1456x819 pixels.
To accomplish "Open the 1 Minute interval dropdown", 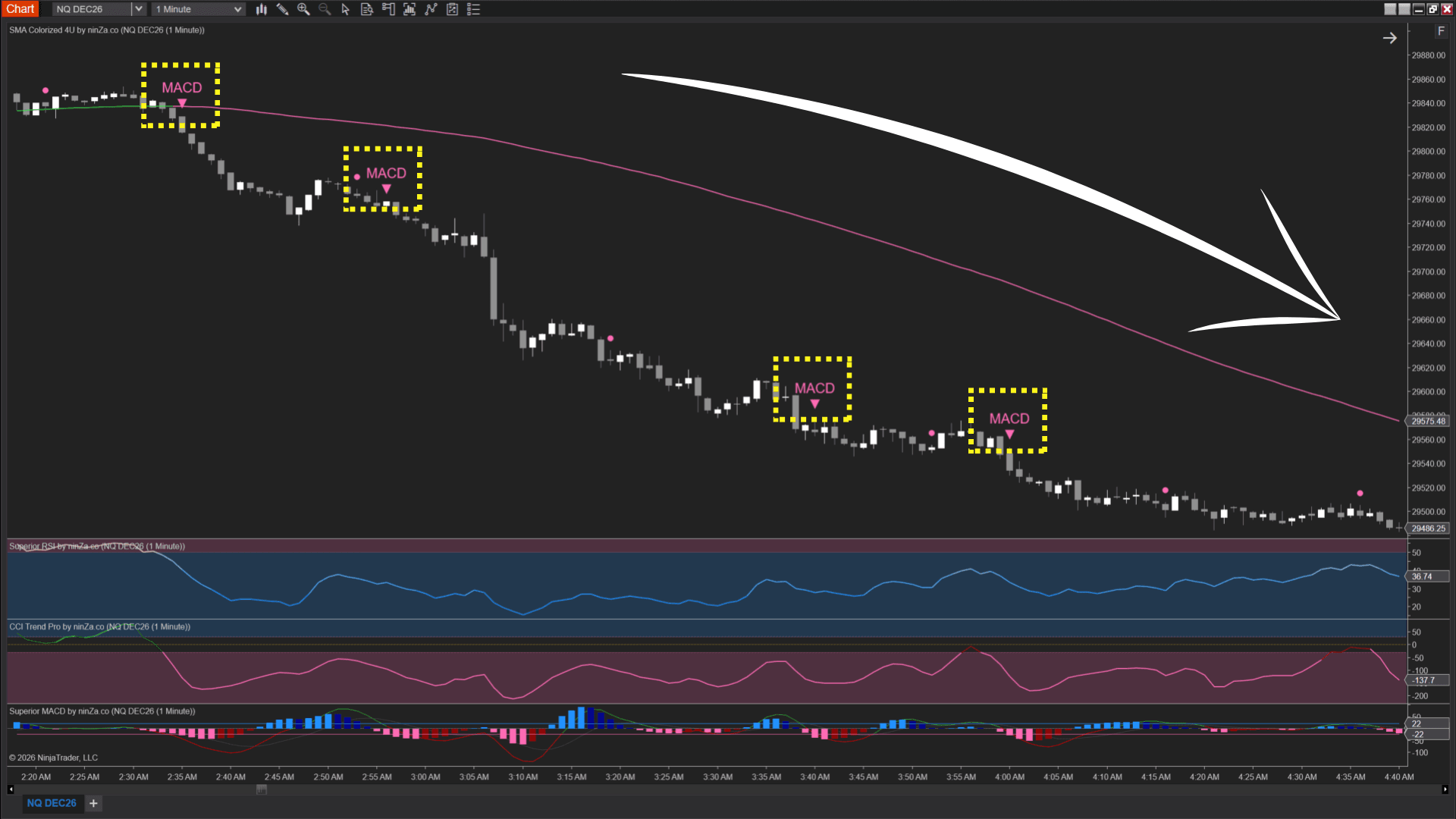I will (x=199, y=9).
